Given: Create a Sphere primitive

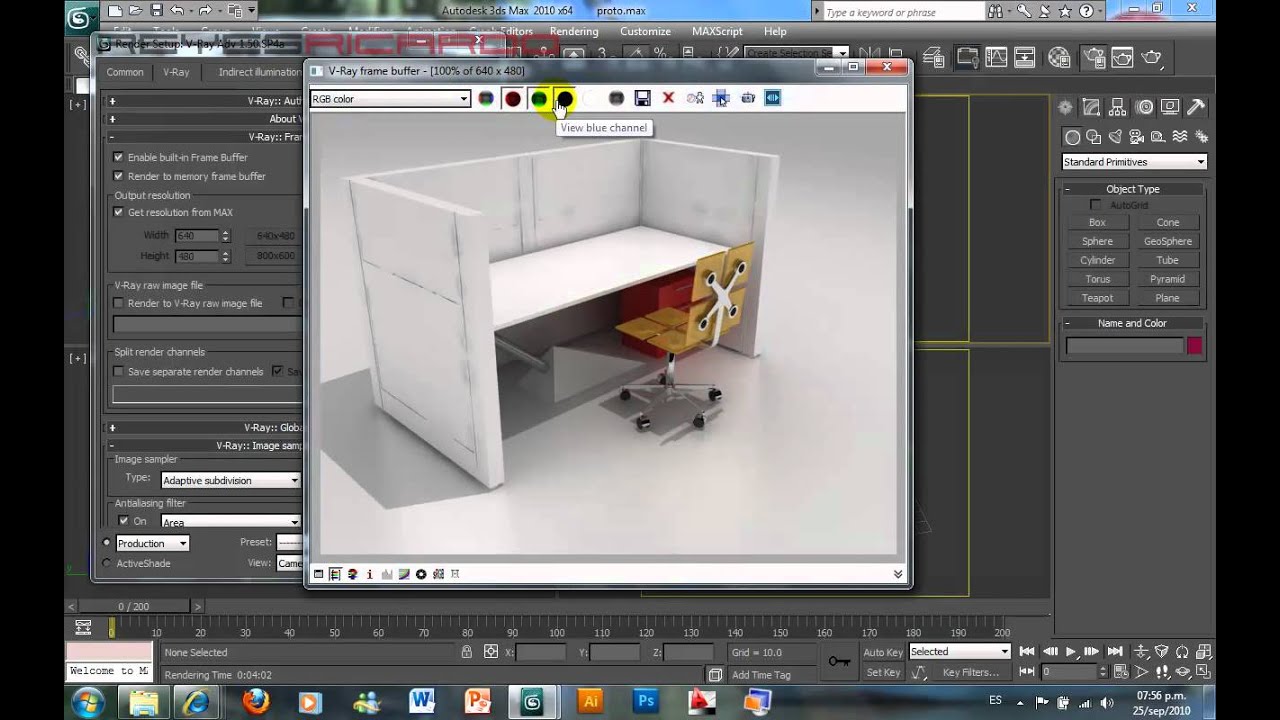Looking at the screenshot, I should [x=1097, y=241].
